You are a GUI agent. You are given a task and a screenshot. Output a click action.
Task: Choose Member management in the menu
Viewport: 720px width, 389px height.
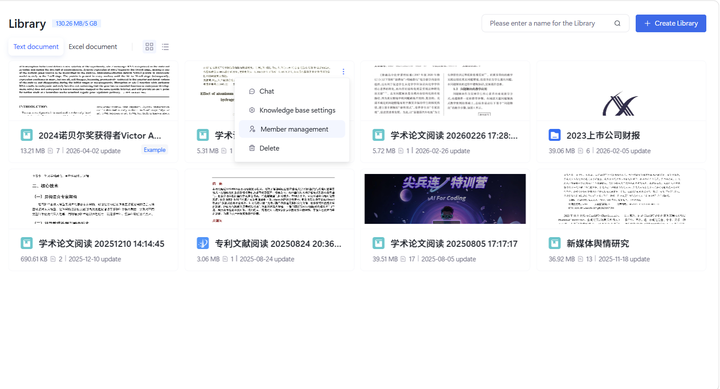point(292,129)
